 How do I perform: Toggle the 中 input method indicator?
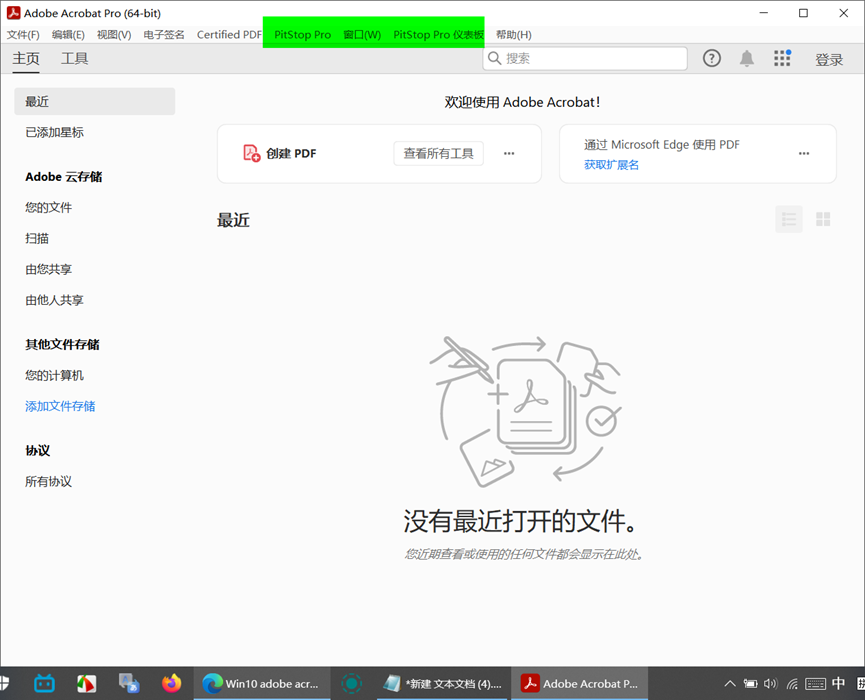click(x=838, y=683)
